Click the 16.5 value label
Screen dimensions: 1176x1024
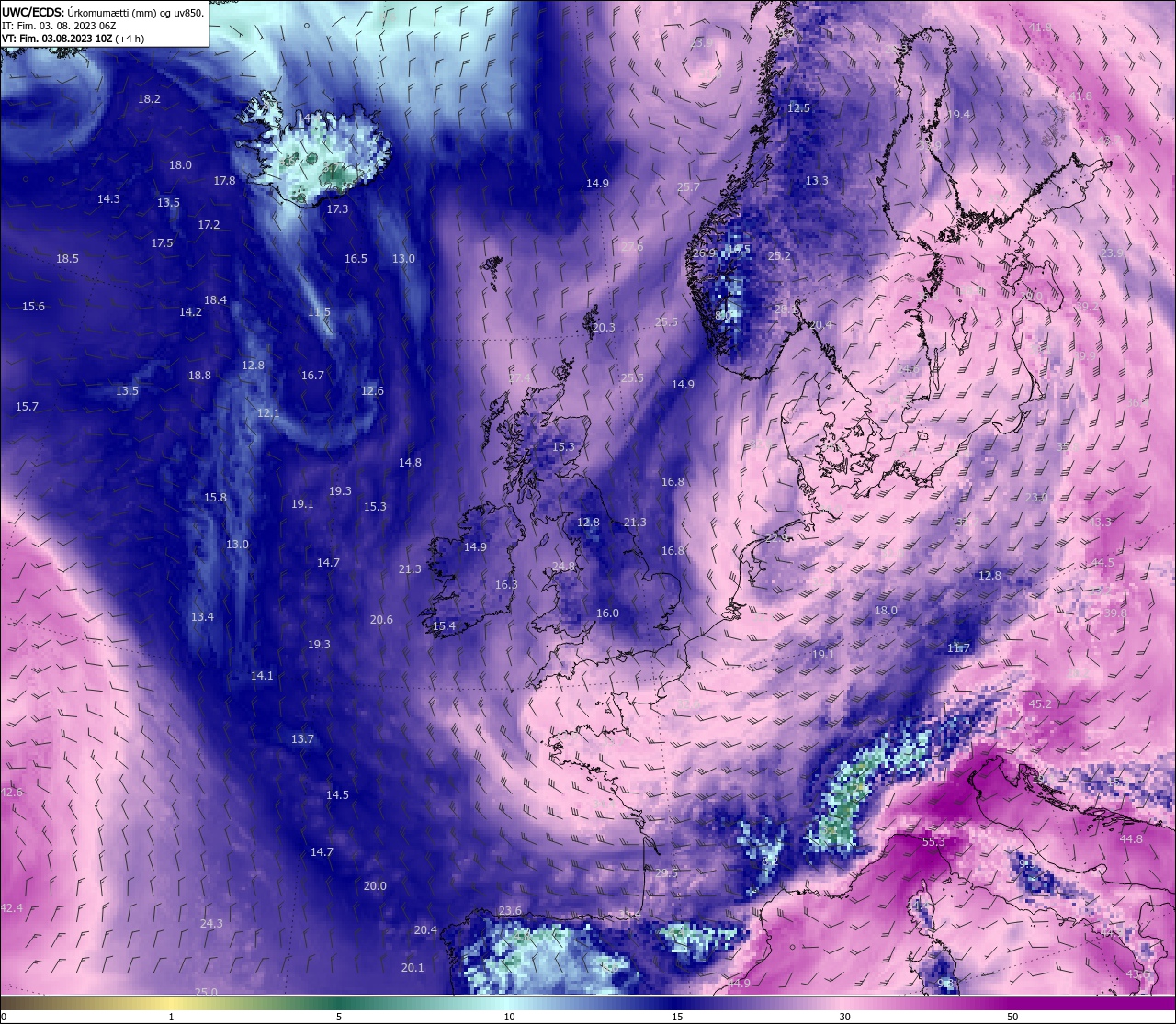[356, 258]
